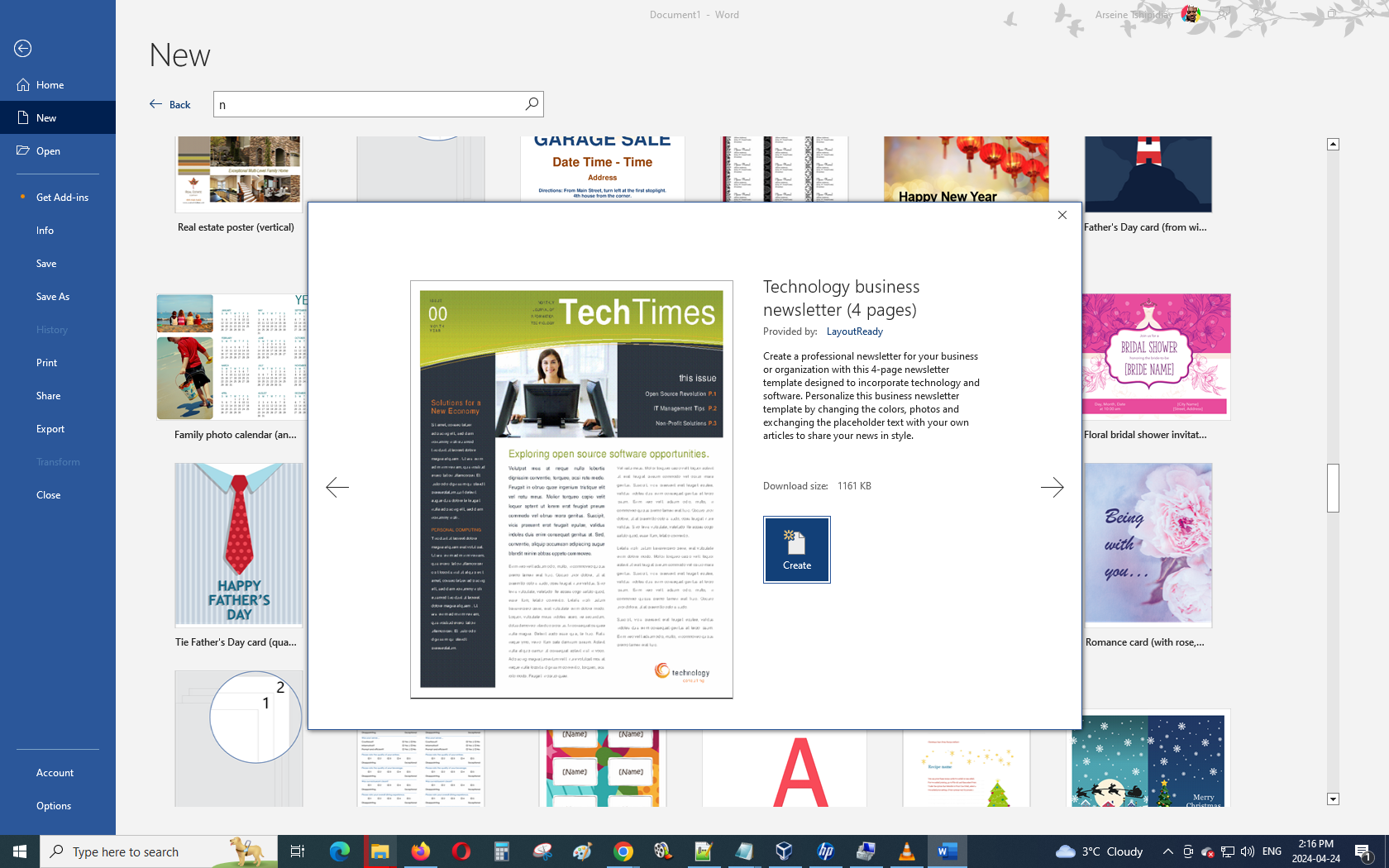Select Save As in the backstage menu

pyautogui.click(x=53, y=297)
